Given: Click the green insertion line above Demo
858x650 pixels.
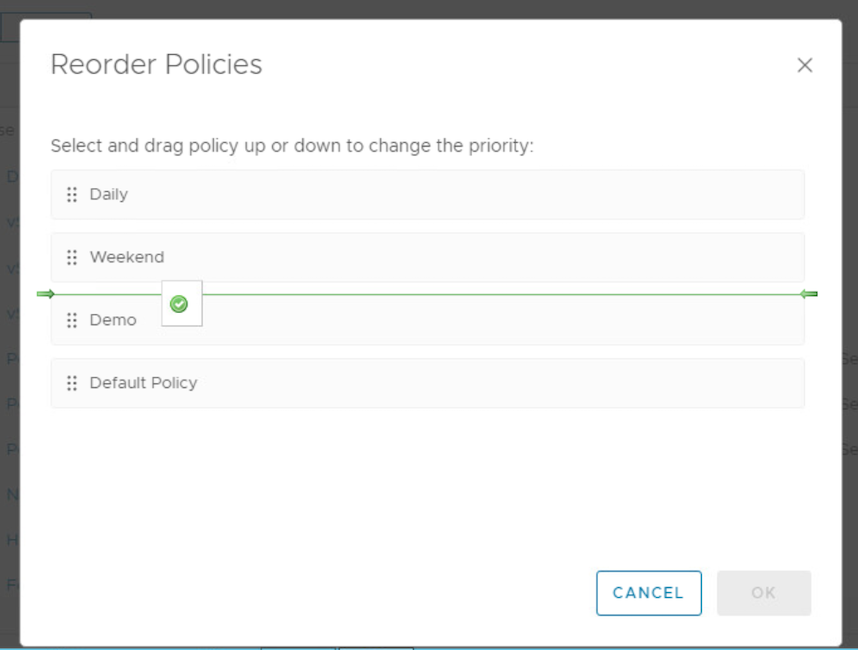Looking at the screenshot, I should point(492,294).
